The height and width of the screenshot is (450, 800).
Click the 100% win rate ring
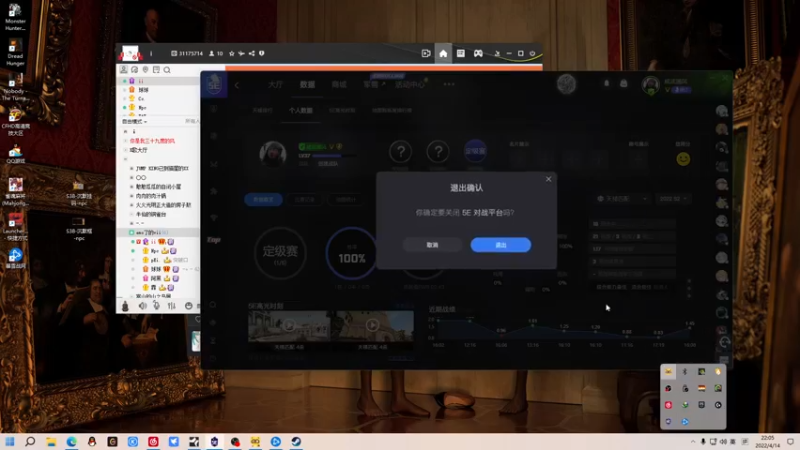click(x=352, y=254)
